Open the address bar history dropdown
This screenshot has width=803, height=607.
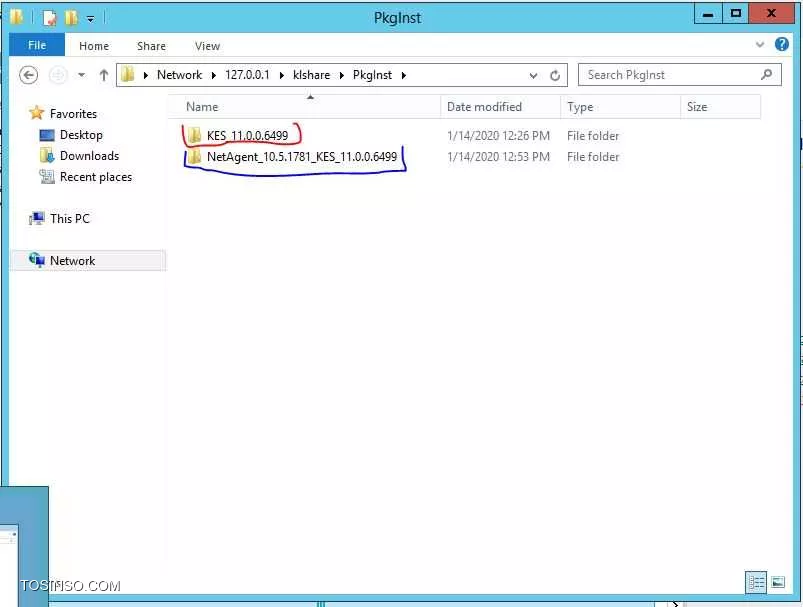pos(533,76)
